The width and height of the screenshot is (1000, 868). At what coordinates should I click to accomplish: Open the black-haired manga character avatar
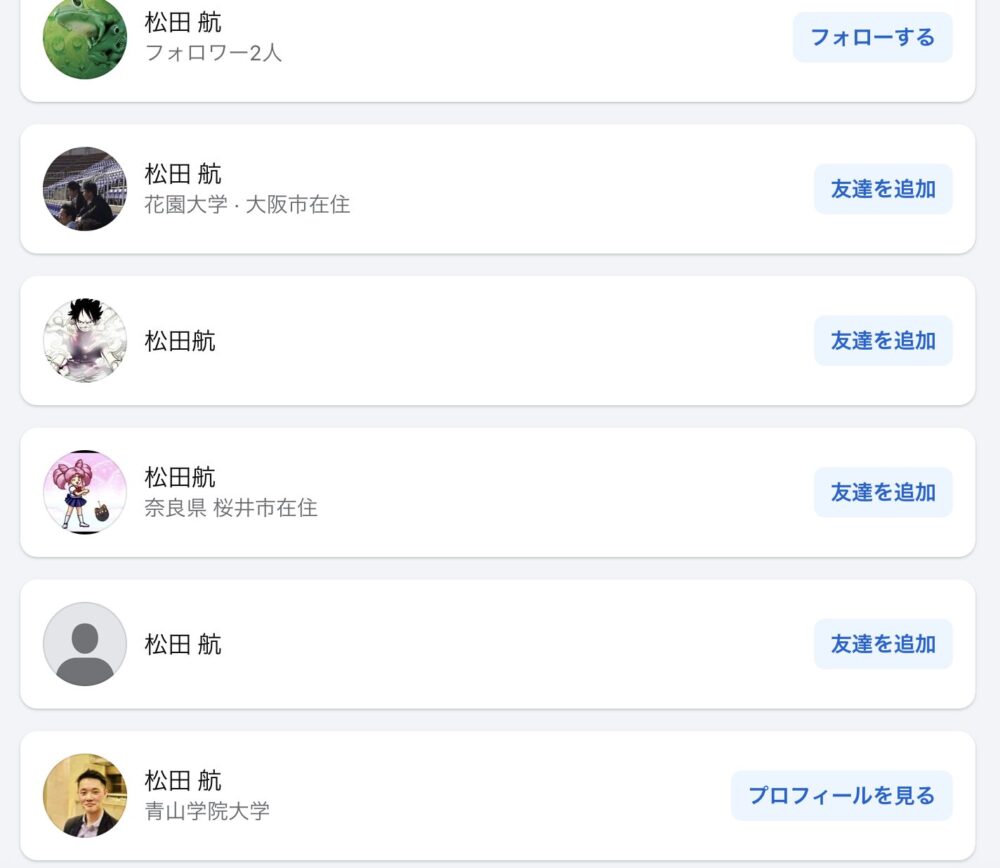(x=85, y=341)
